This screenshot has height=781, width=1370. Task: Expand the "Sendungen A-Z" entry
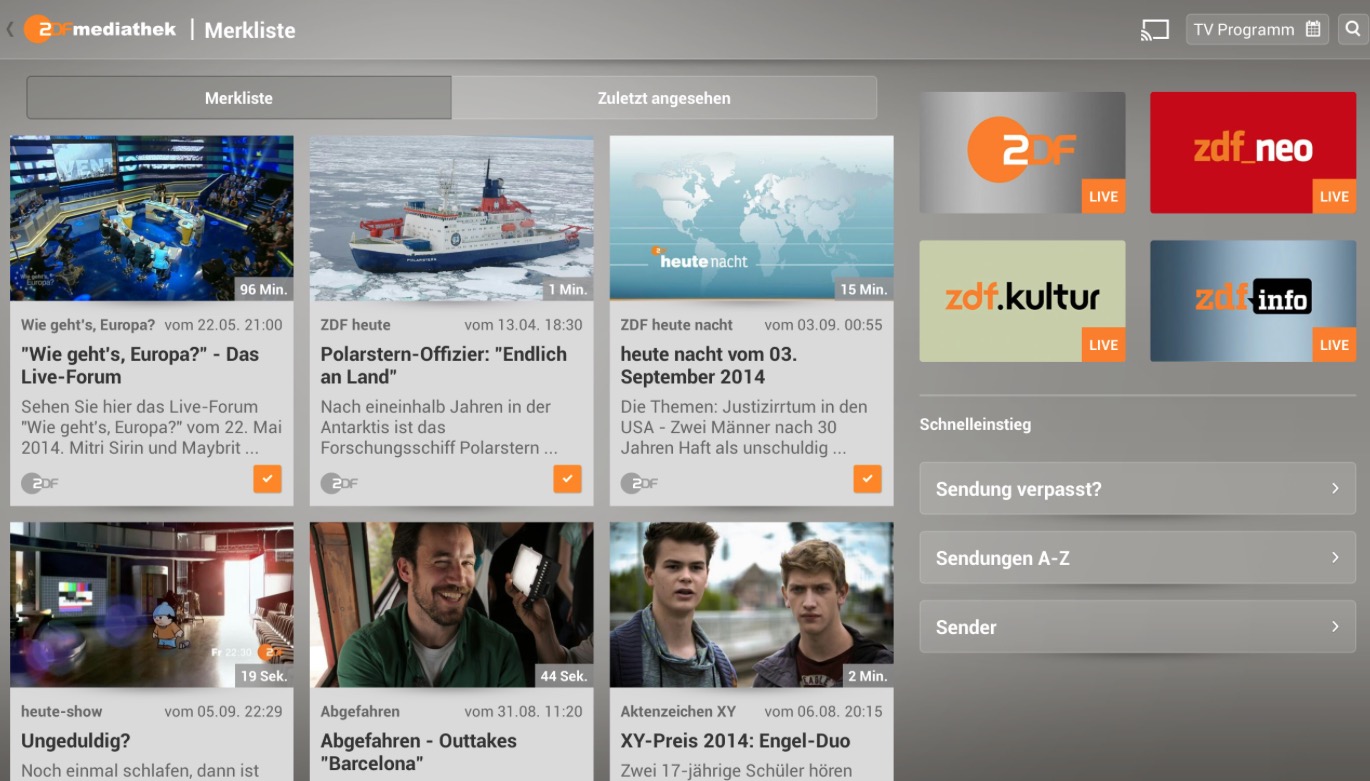(x=1137, y=558)
